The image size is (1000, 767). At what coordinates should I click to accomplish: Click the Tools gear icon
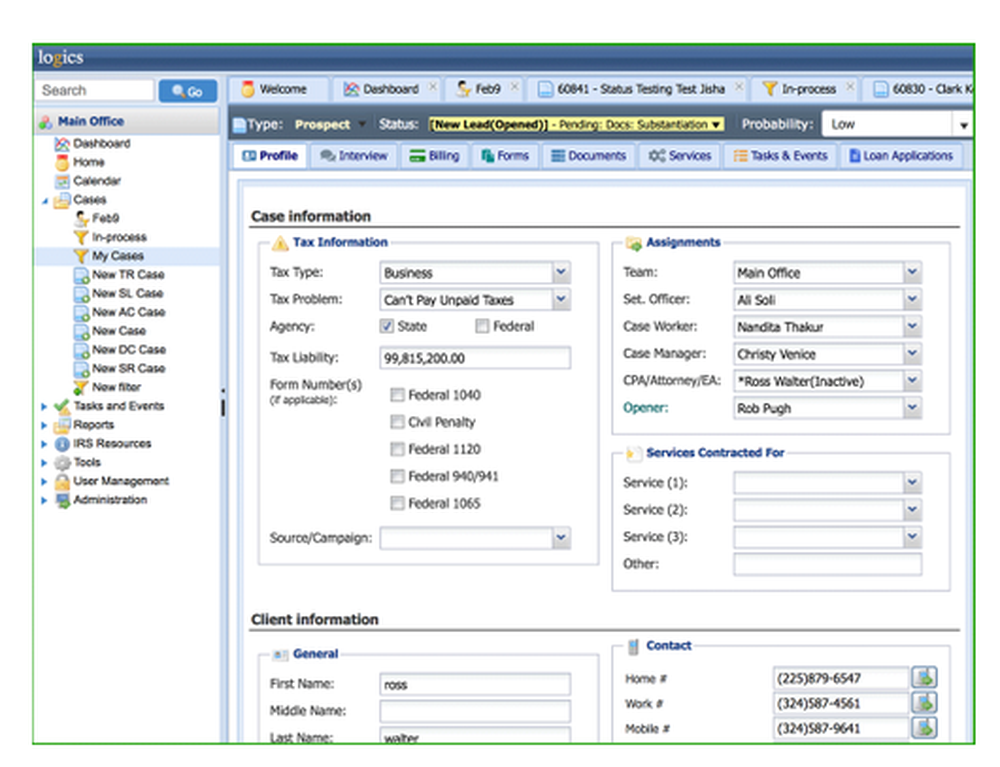coord(62,463)
